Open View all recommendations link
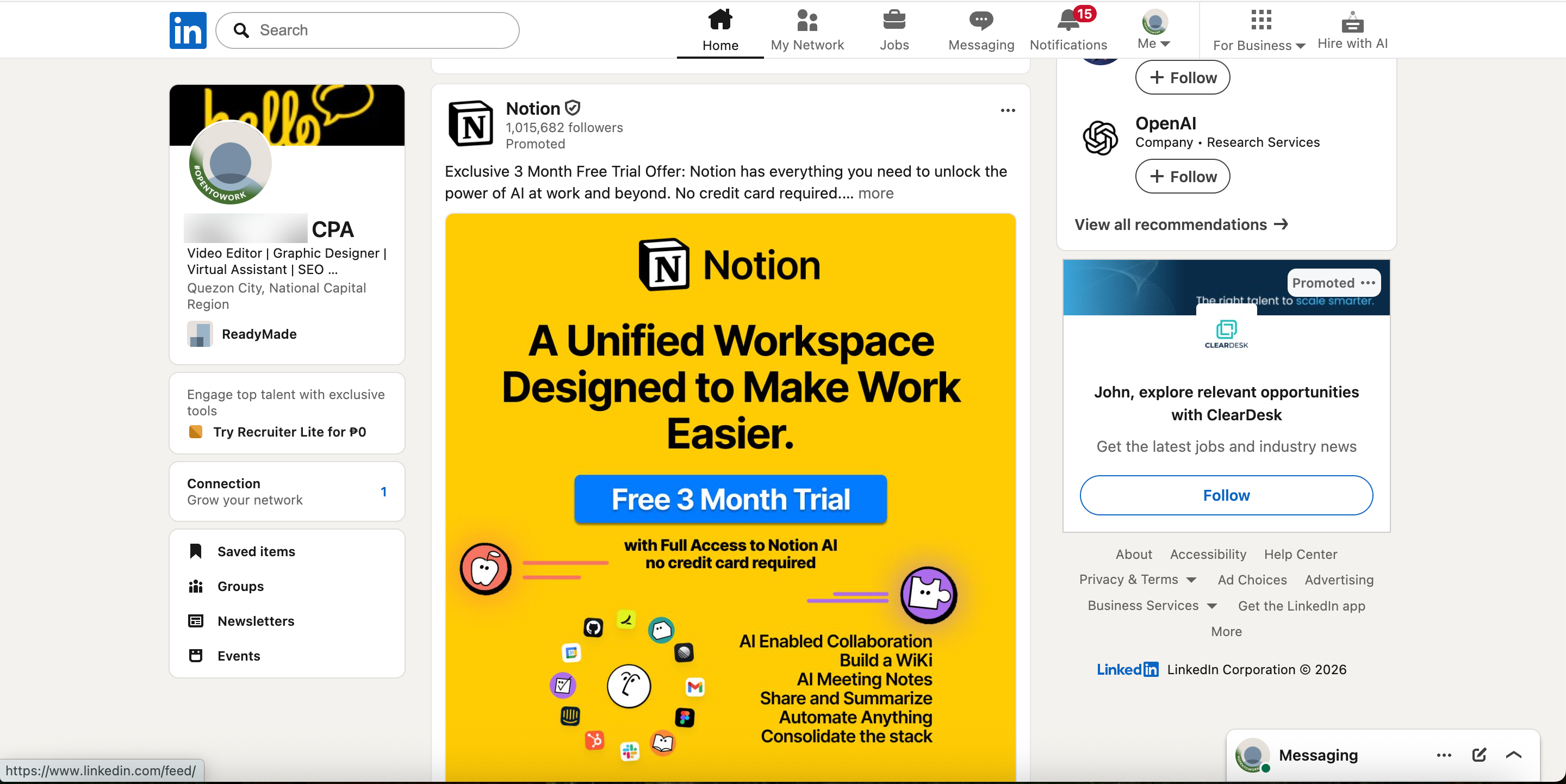 (1181, 224)
